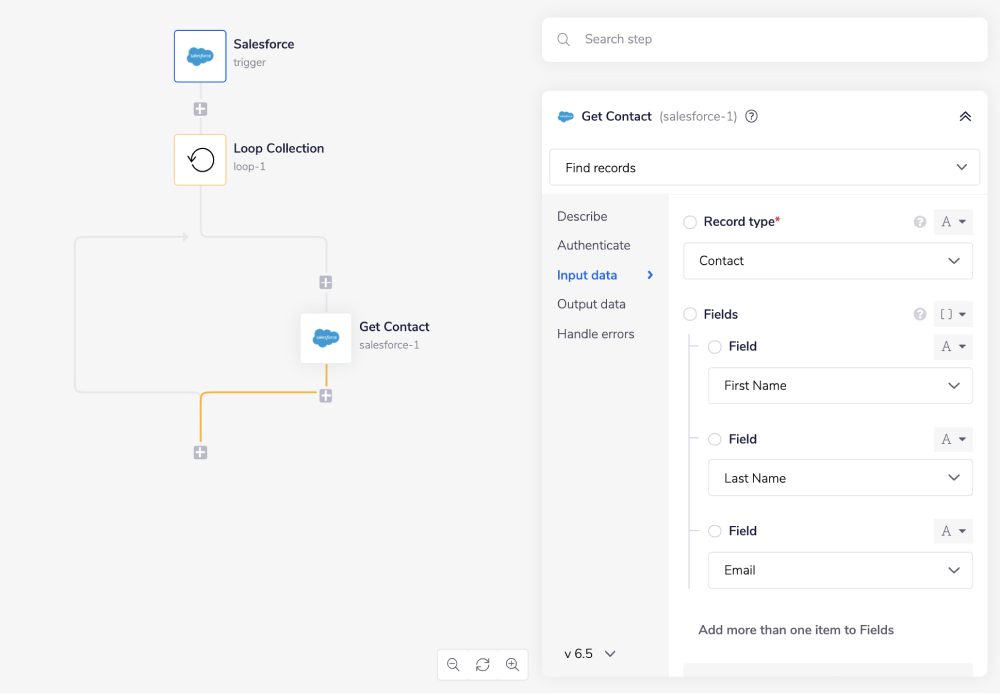
Task: Open the Email field dropdown
Action: pyautogui.click(x=840, y=570)
